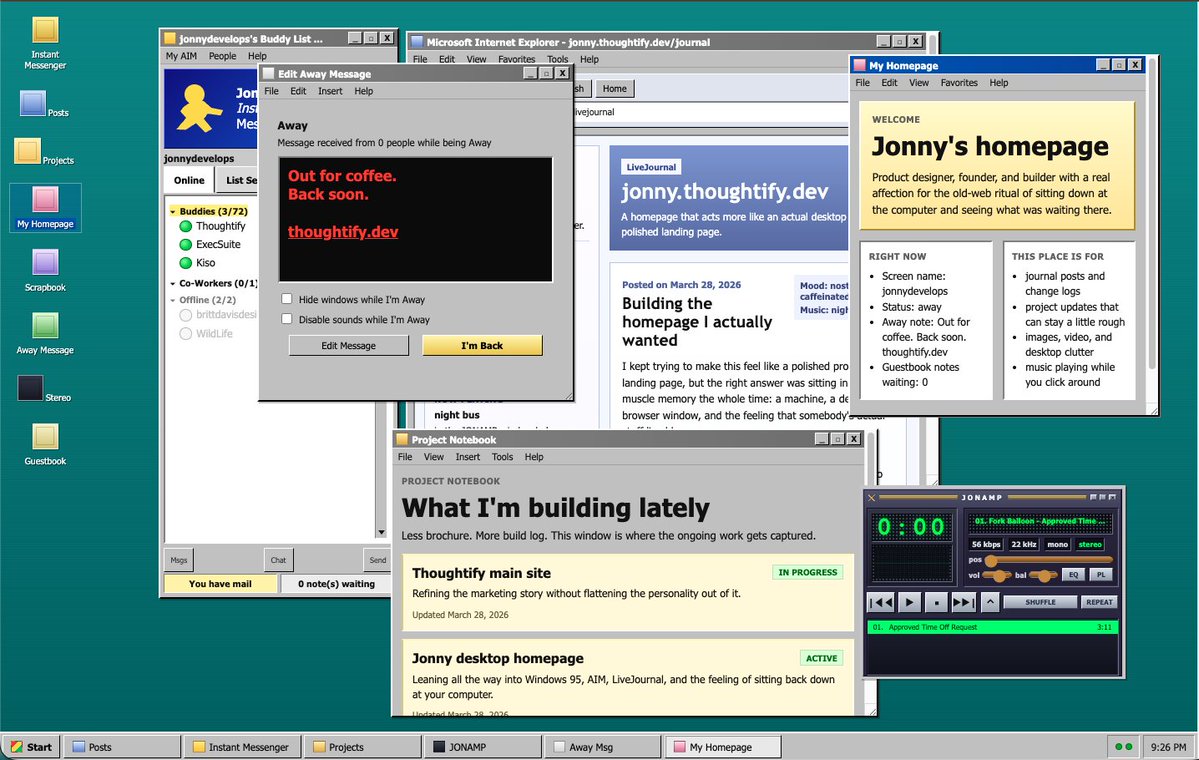This screenshot has width=1199, height=760.
Task: Toggle Repeat in JONAMP
Action: click(x=1099, y=602)
